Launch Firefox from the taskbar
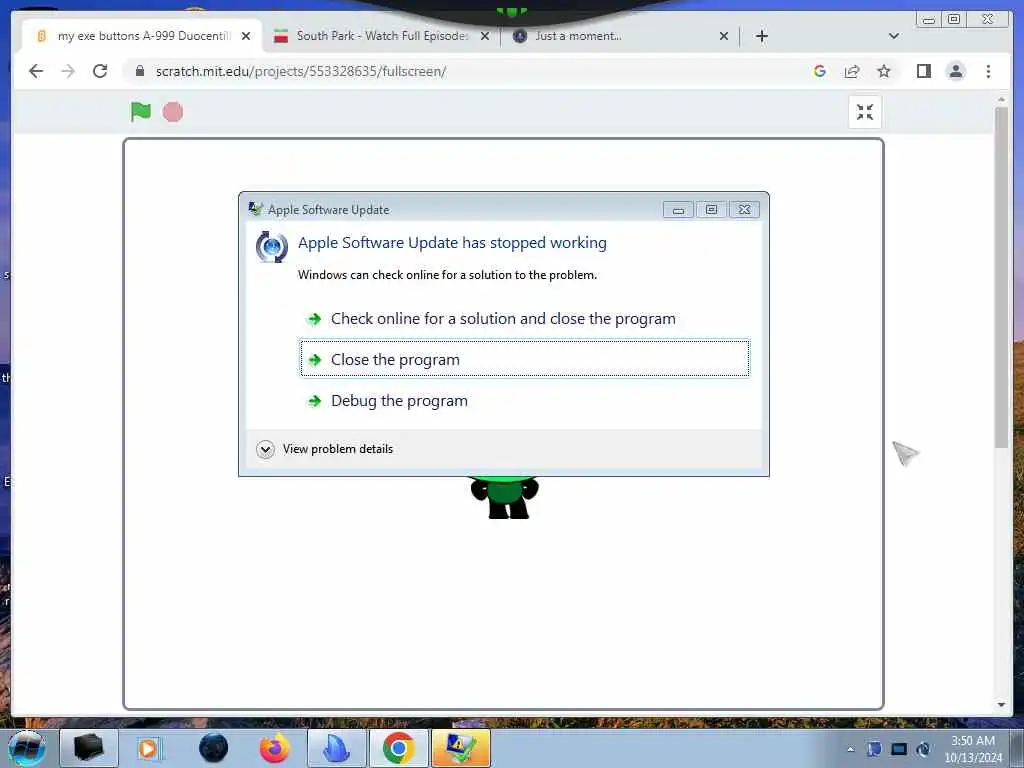 click(x=275, y=748)
